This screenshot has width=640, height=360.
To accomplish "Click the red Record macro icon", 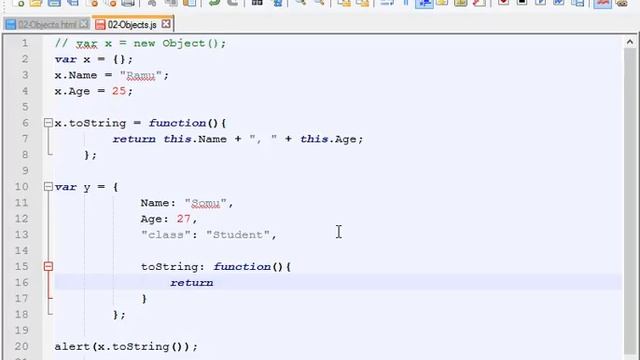I will (x=504, y=3).
